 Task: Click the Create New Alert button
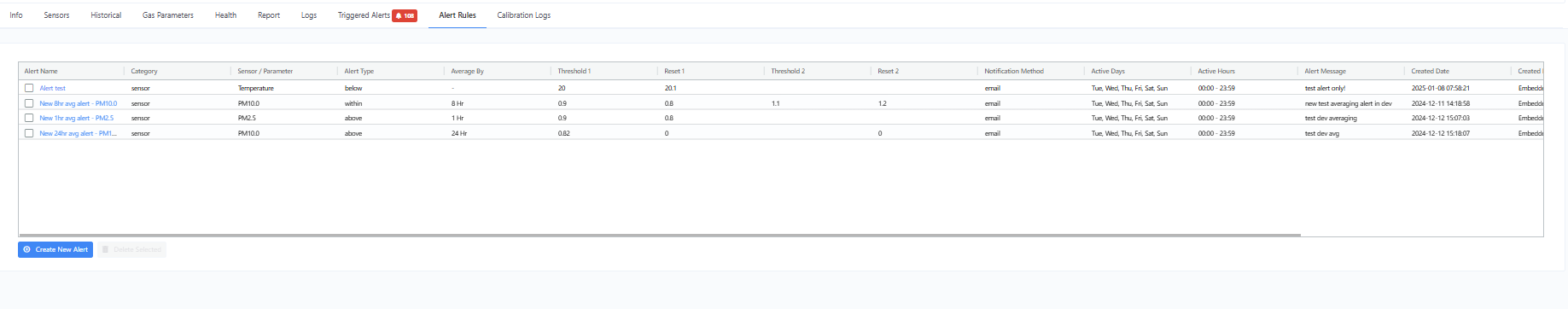tap(55, 249)
